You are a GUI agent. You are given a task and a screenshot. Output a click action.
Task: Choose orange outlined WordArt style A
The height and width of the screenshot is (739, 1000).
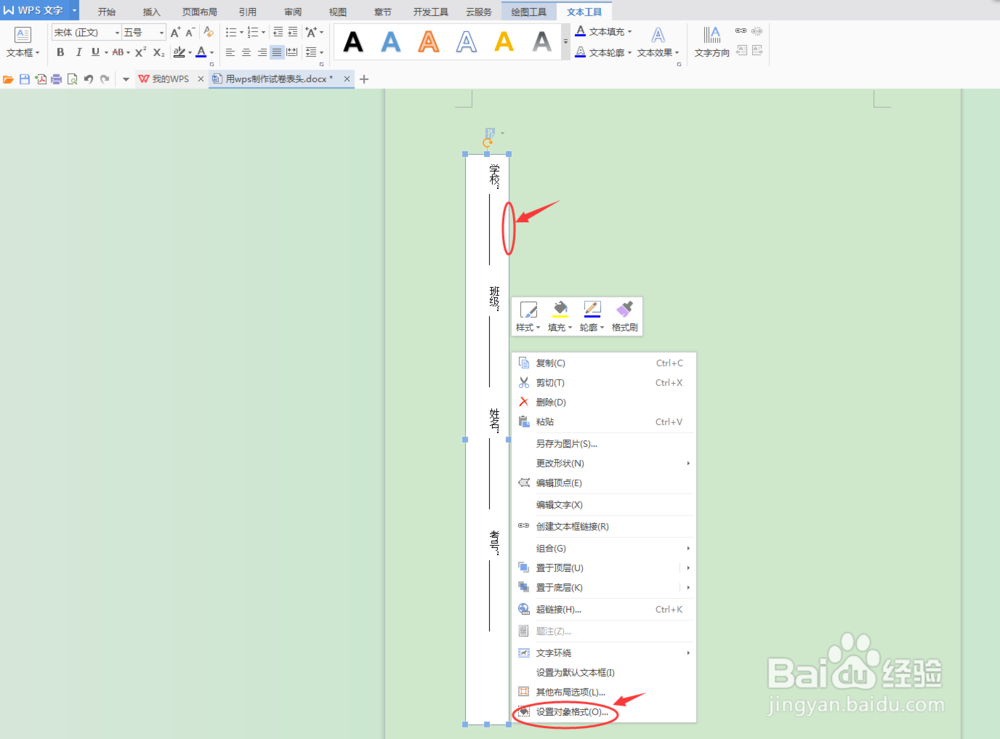tap(428, 42)
